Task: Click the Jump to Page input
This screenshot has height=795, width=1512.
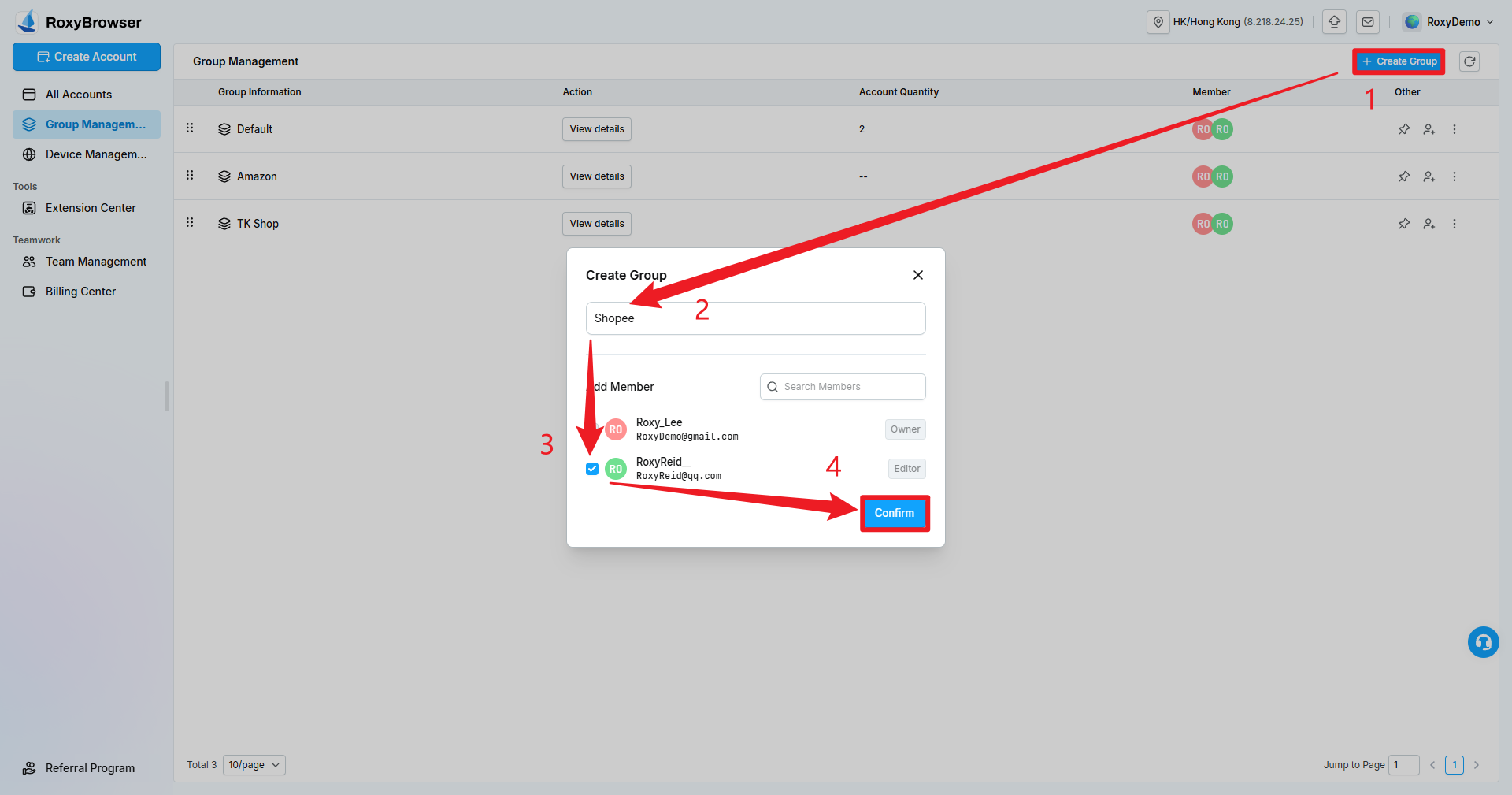Action: point(1404,765)
